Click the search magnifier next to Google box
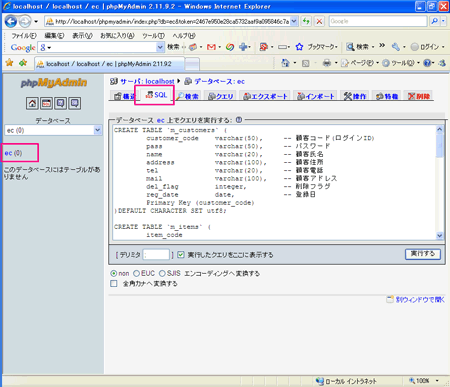The height and width of the screenshot is (387, 450). coord(434,21)
